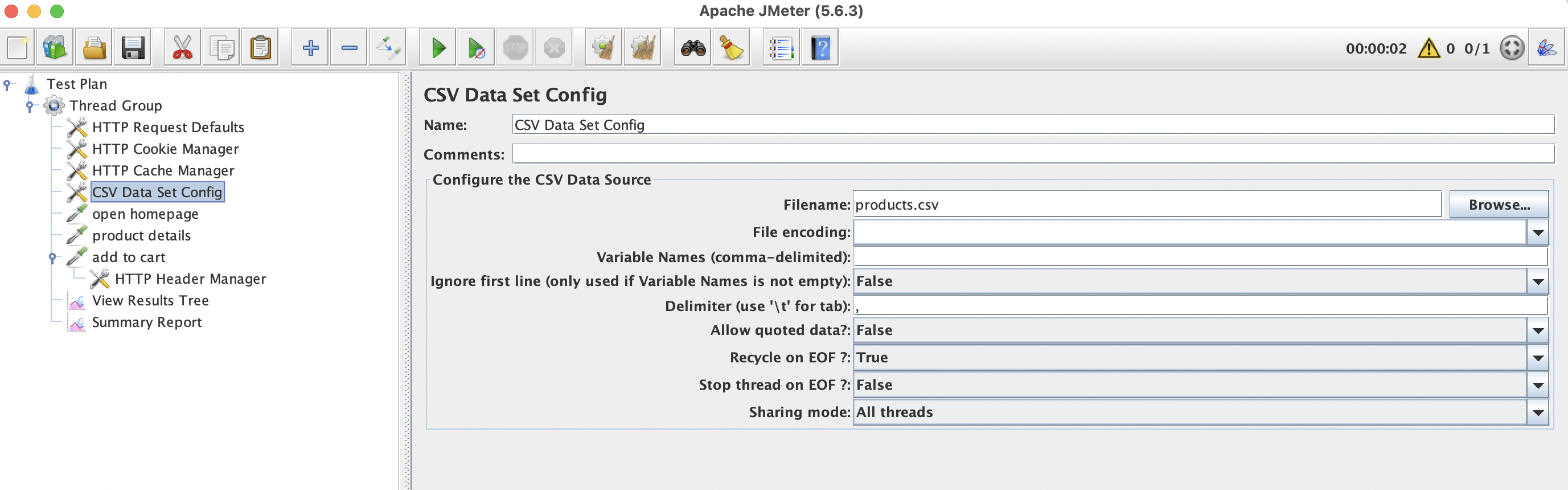1568x490 pixels.
Task: Open the Sharing mode dropdown
Action: [1538, 413]
